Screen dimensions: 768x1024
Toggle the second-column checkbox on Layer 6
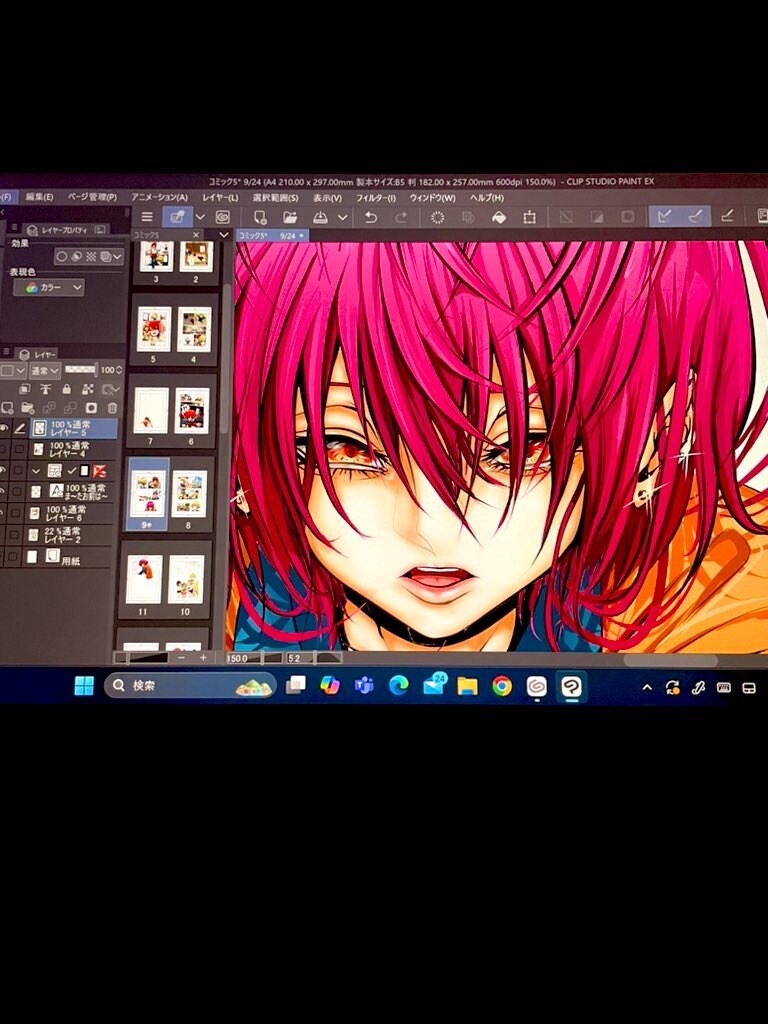point(15,513)
